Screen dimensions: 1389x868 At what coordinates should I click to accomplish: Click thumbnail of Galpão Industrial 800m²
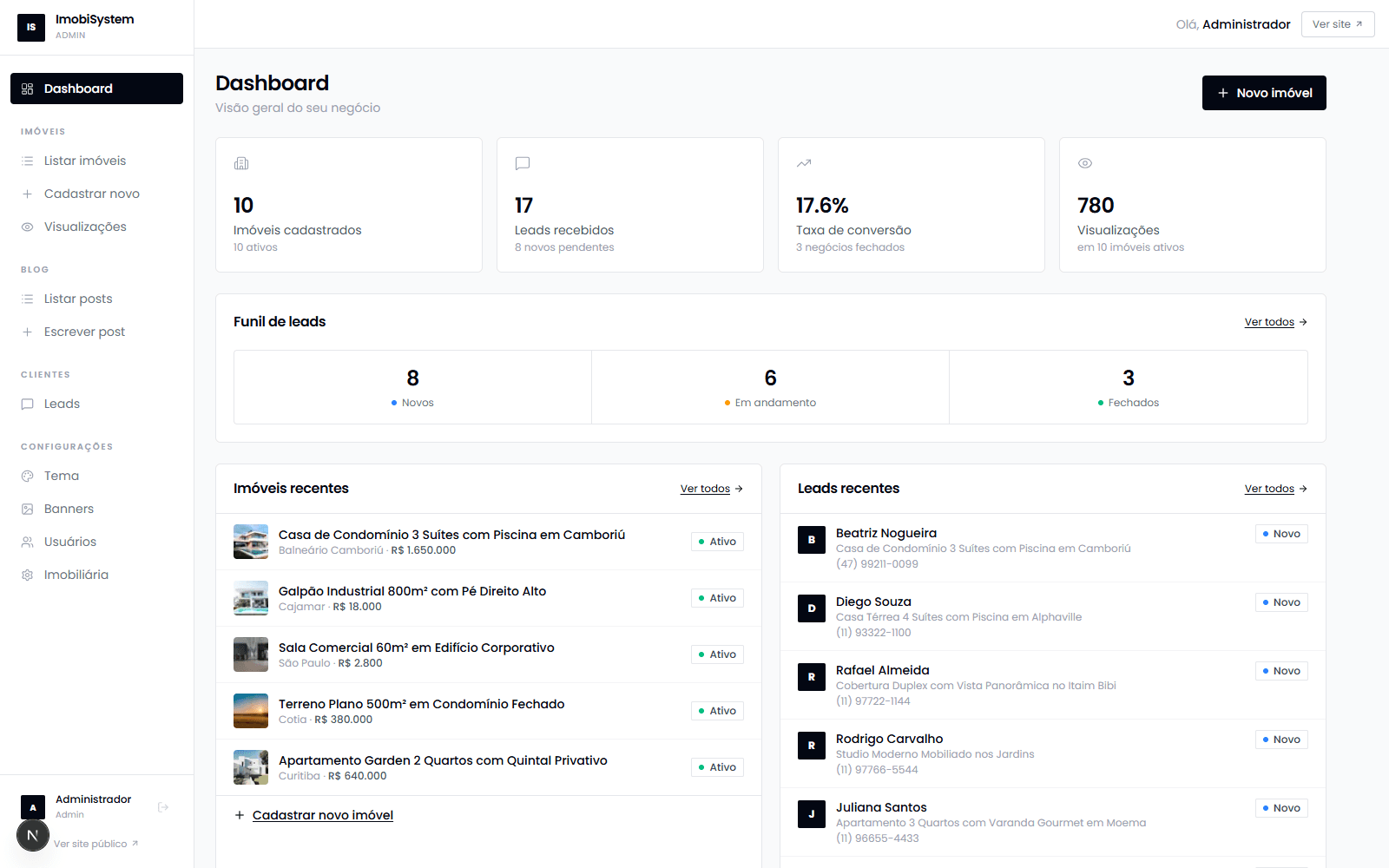pos(251,598)
